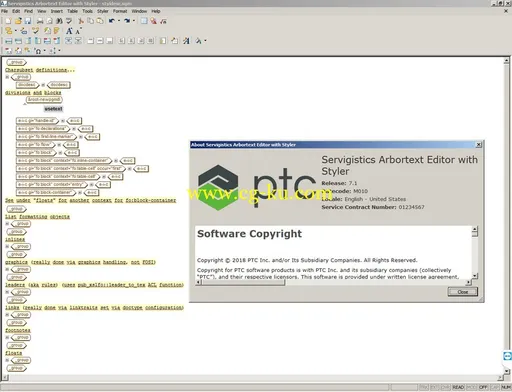Open the paint bucket dropdown arrow
Image resolution: width=512 pixels, height=392 pixels.
tap(205, 41)
